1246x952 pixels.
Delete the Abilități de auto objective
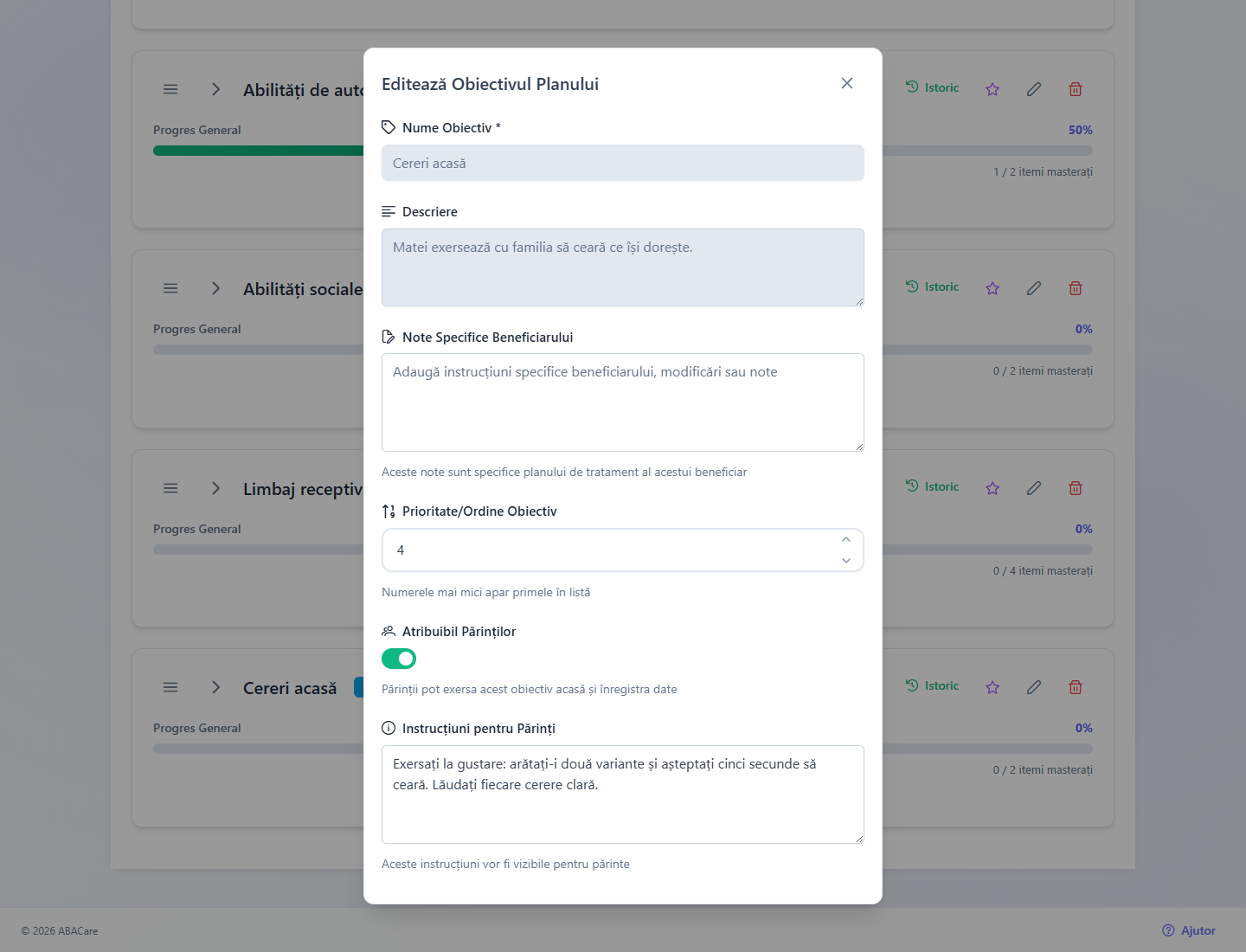(x=1076, y=89)
